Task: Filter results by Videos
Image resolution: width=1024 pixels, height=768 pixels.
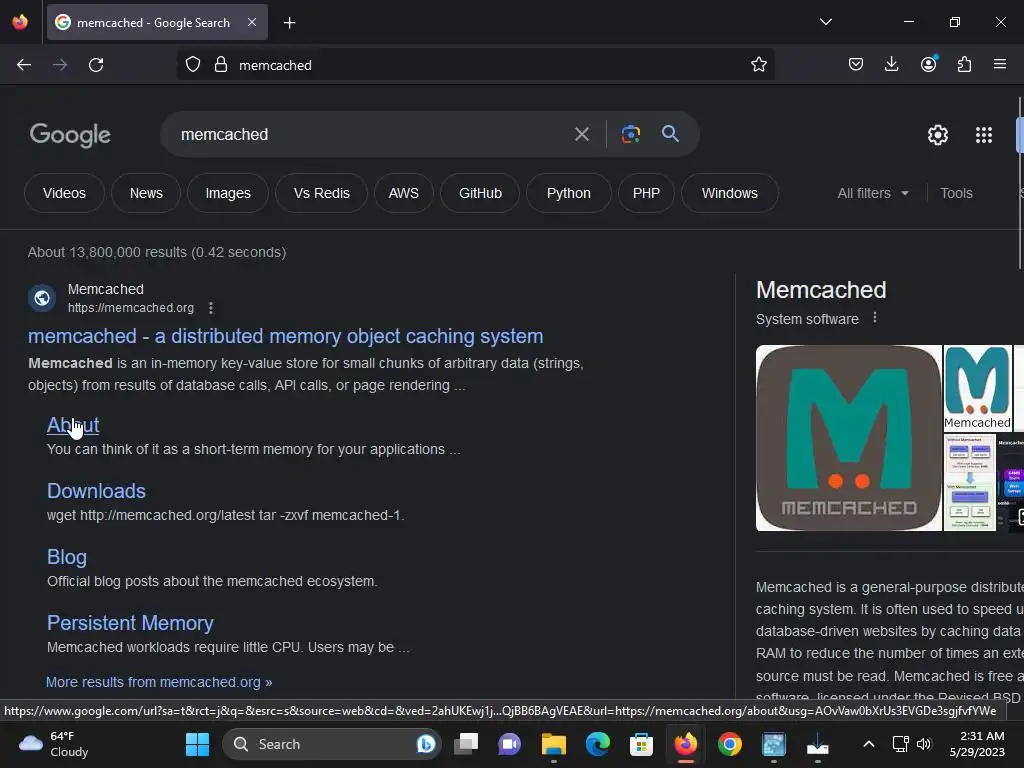Action: 64,193
